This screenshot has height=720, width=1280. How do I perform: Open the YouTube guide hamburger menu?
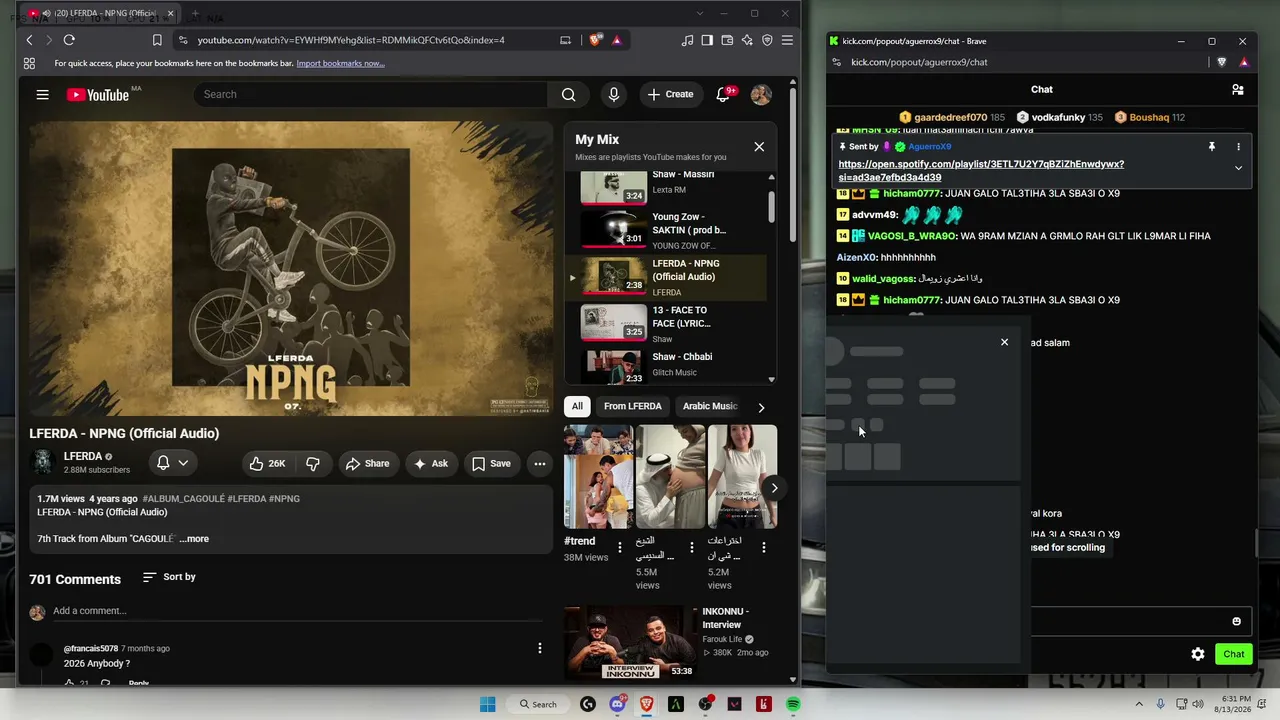click(x=42, y=94)
